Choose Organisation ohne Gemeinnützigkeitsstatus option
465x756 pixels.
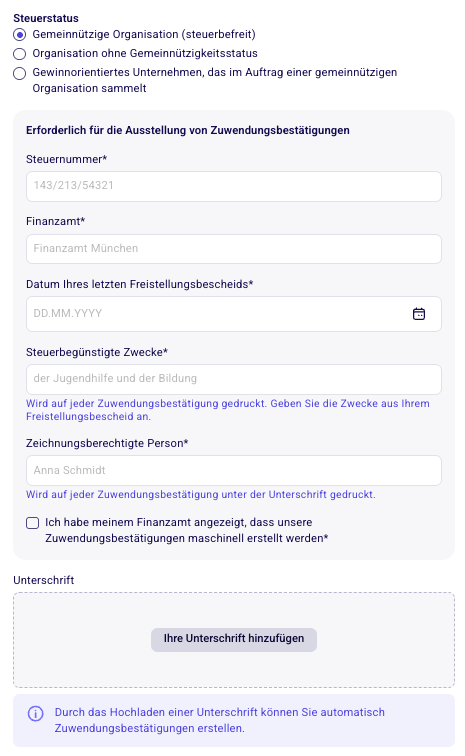pos(19,54)
